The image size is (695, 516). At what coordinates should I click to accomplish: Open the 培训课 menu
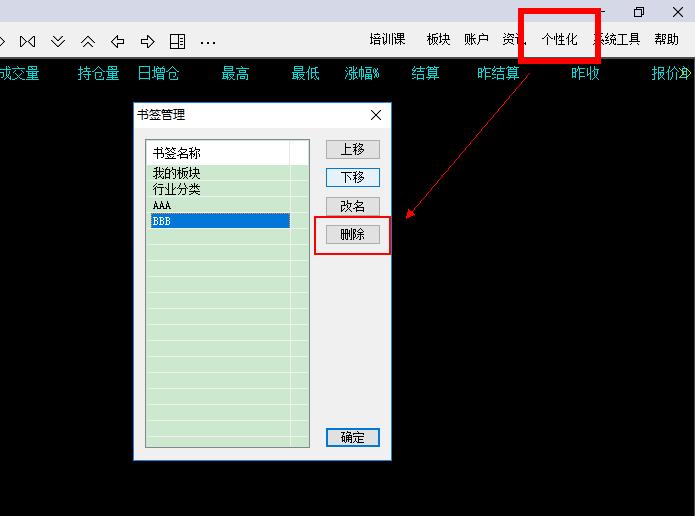[387, 40]
